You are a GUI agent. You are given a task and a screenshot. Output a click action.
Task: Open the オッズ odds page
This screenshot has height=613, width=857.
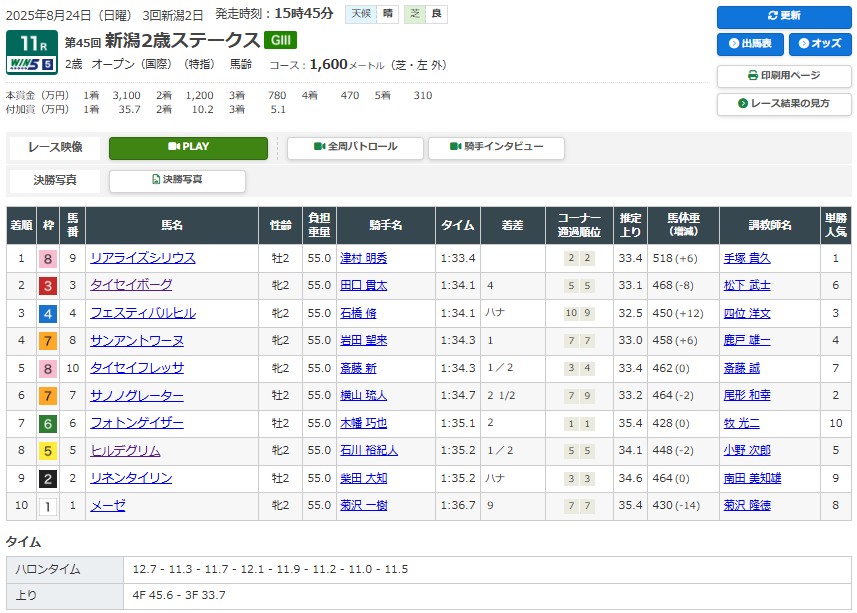pyautogui.click(x=819, y=44)
